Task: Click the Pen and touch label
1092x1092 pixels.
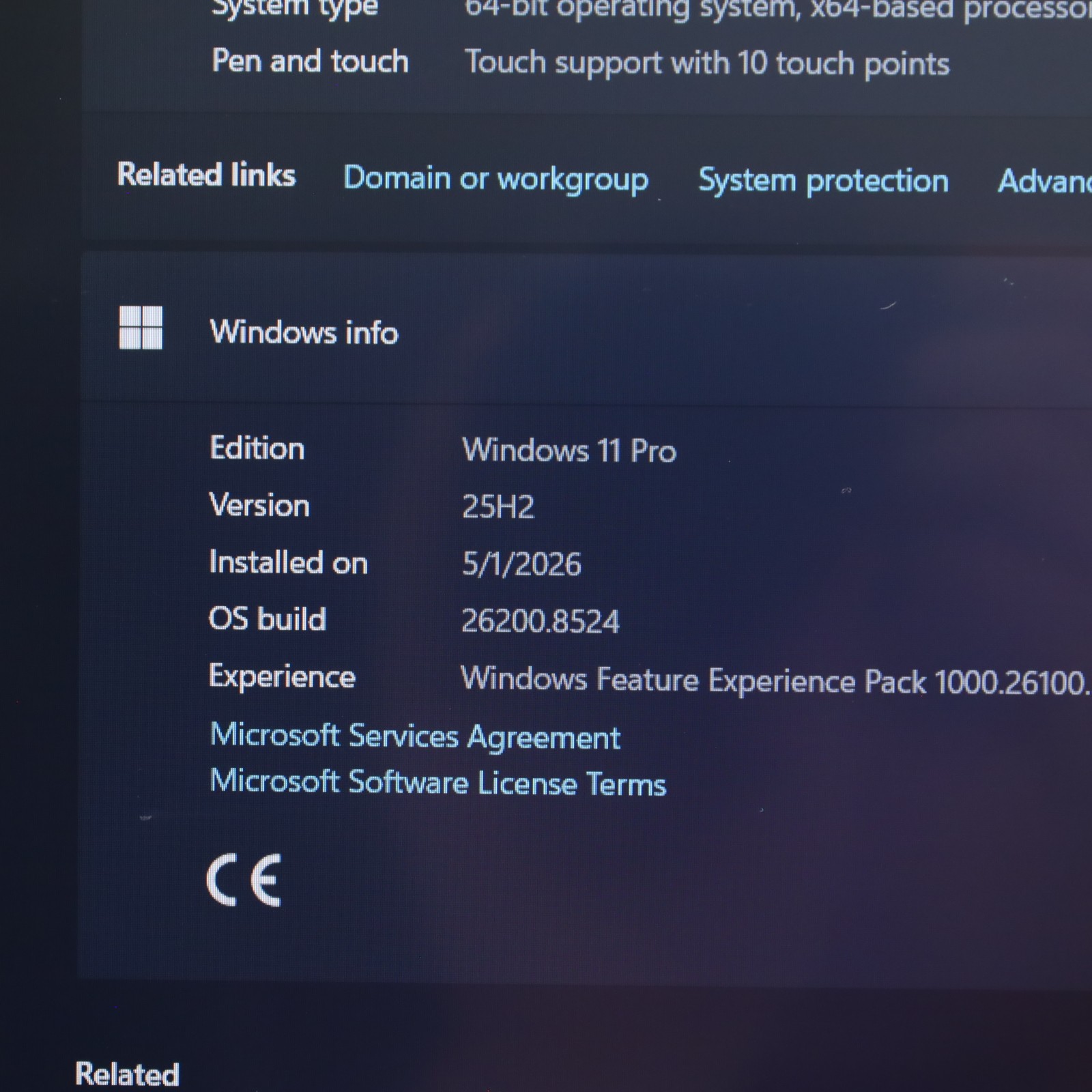Action: [x=311, y=61]
